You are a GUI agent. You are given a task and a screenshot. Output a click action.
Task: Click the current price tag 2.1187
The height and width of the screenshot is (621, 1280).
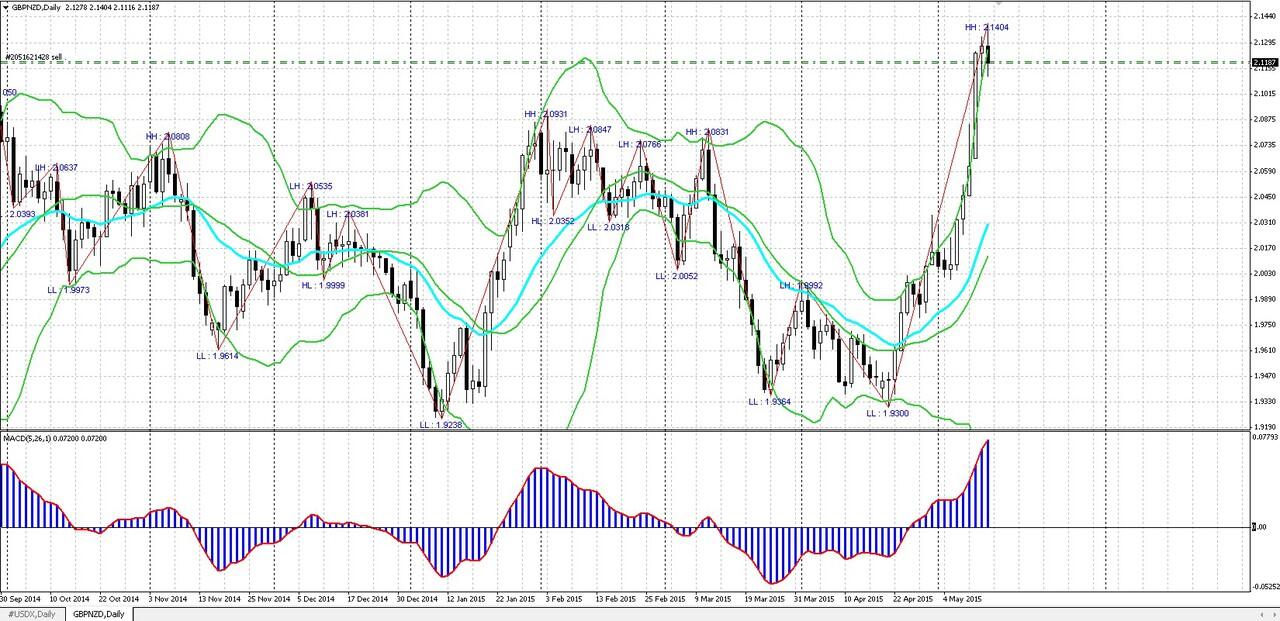[1263, 62]
